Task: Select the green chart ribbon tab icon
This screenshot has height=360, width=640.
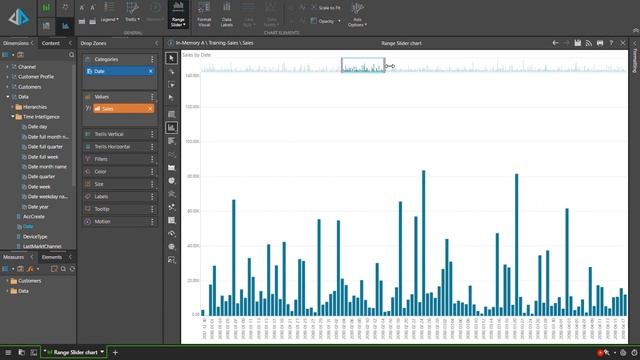Action: point(46,8)
